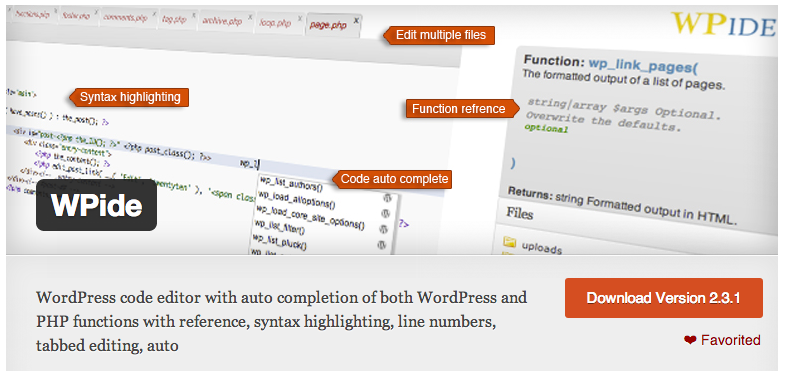Click the heart icon next to Favorited
Viewport: 785px width, 371px height.
coord(690,340)
